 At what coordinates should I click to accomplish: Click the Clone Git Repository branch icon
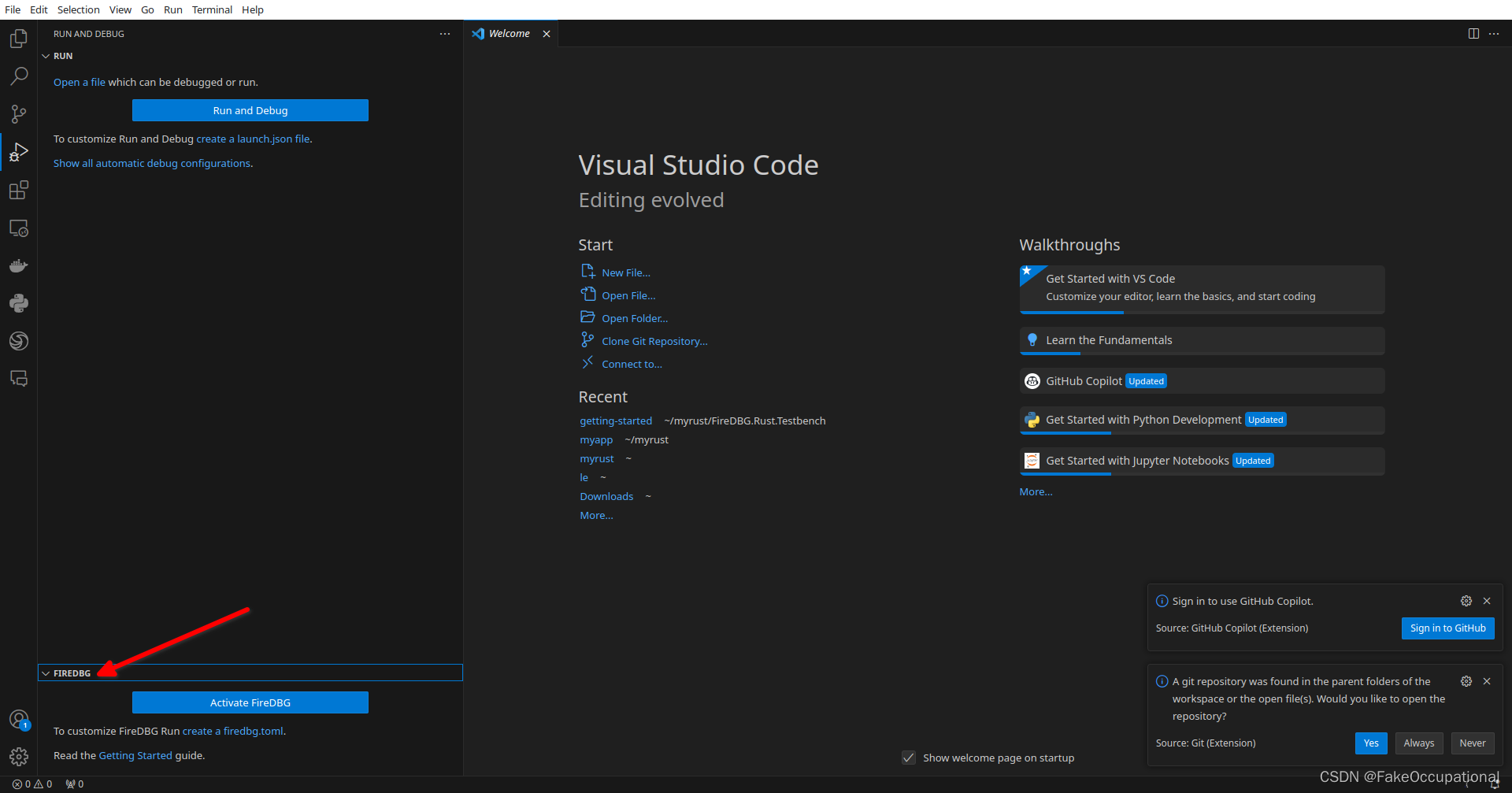coord(587,340)
